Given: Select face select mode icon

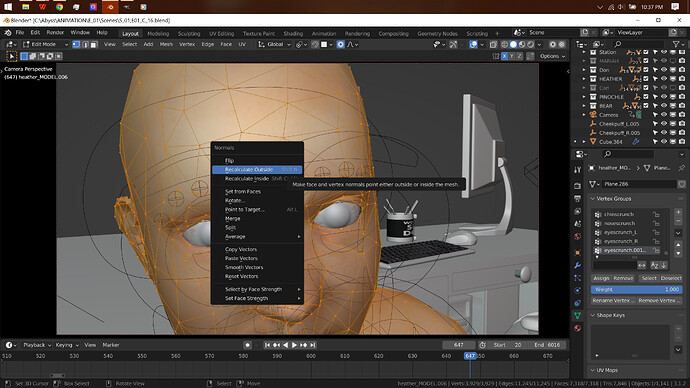Looking at the screenshot, I should (94, 44).
